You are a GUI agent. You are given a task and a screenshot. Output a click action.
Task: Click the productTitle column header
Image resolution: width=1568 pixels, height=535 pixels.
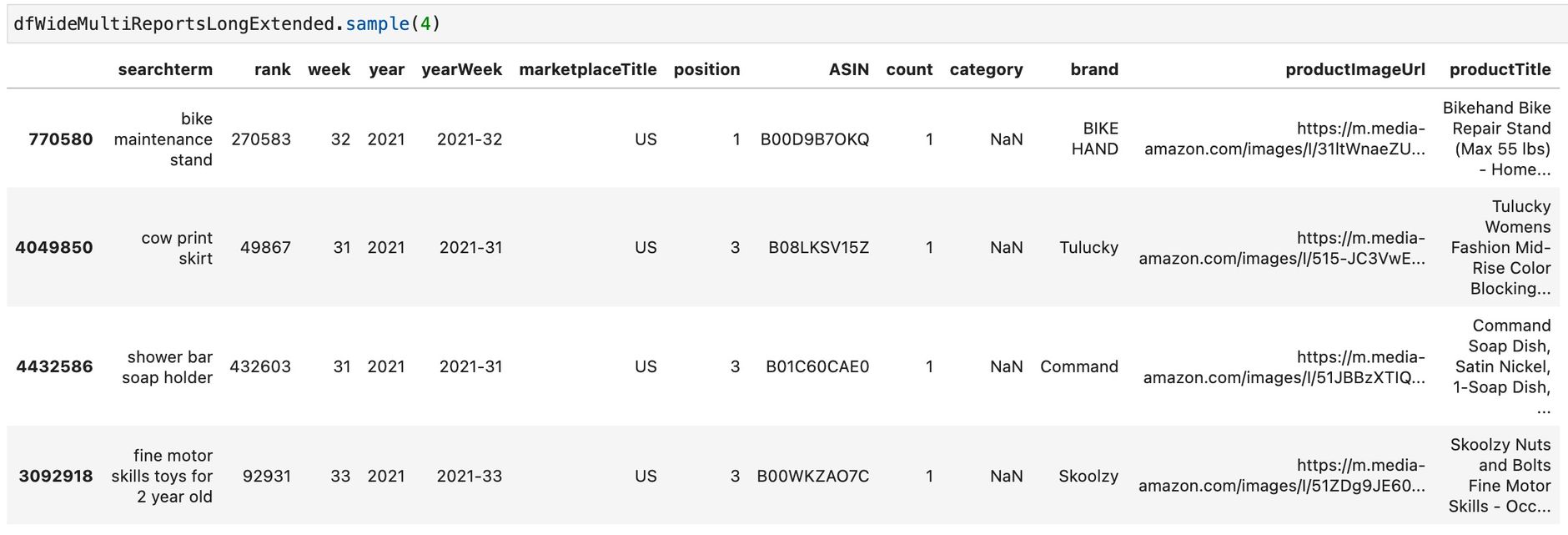(1500, 69)
